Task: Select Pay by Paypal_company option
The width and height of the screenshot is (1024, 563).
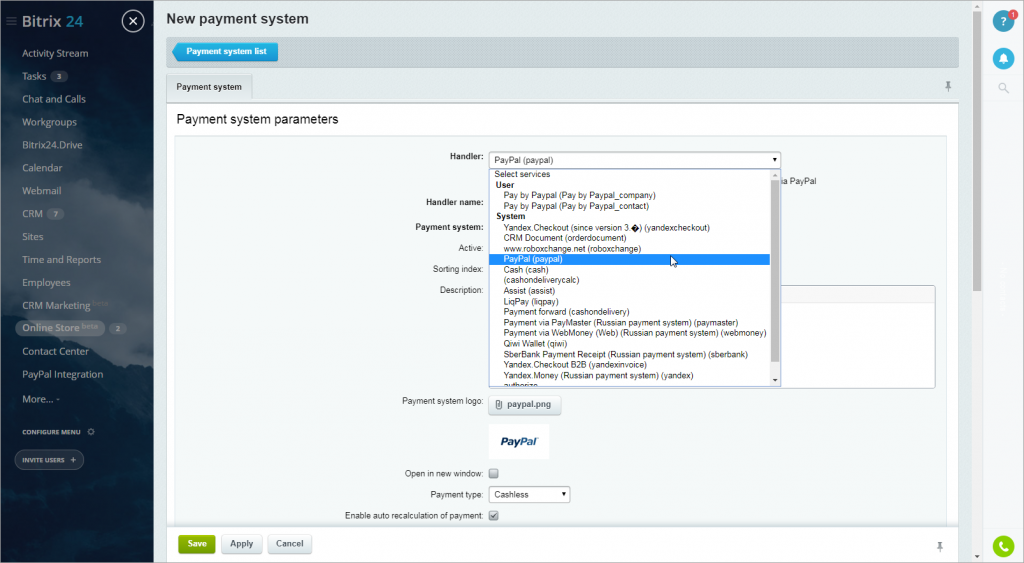Action: click(x=579, y=195)
